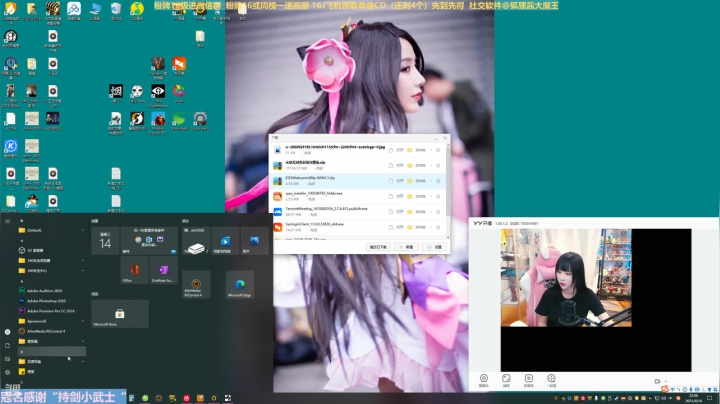The width and height of the screenshot is (720, 404).
Task: Select the SunloginClient x64 exe row
Action: [x=360, y=227]
